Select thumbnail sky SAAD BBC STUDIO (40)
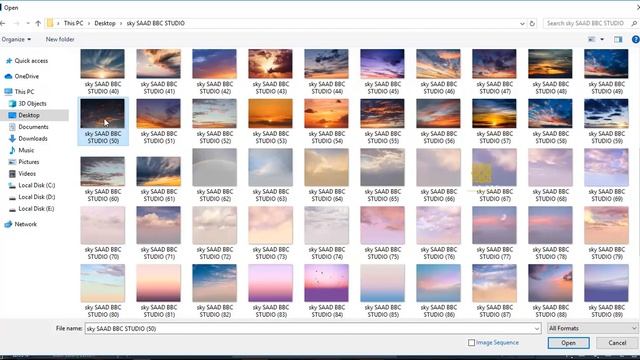Screen dimensions: 640x360 click(102, 64)
